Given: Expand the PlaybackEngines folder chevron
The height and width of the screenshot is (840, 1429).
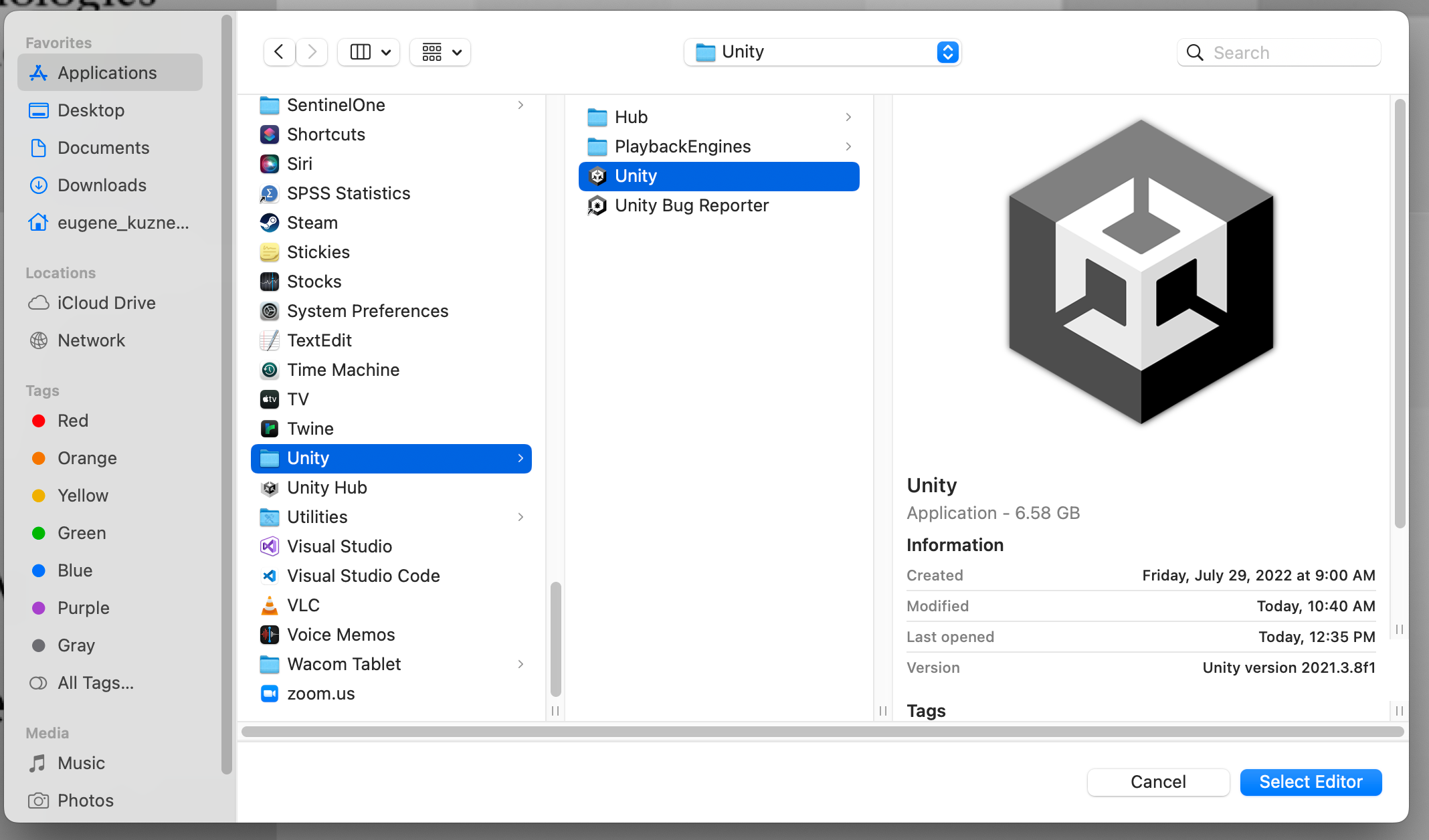Looking at the screenshot, I should click(x=848, y=146).
